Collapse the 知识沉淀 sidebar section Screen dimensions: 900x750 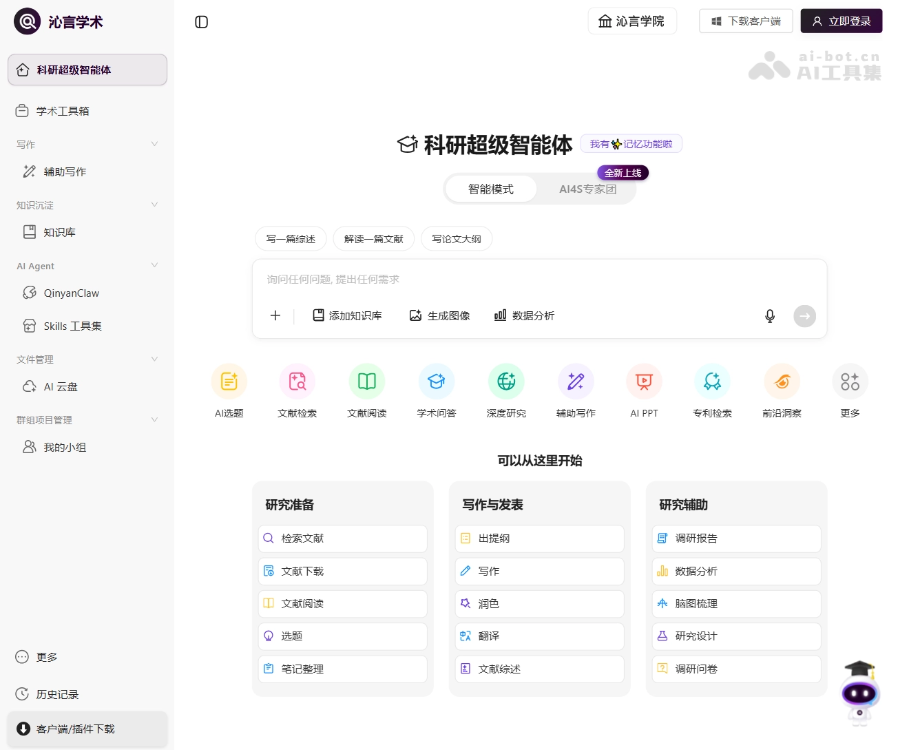coord(154,205)
